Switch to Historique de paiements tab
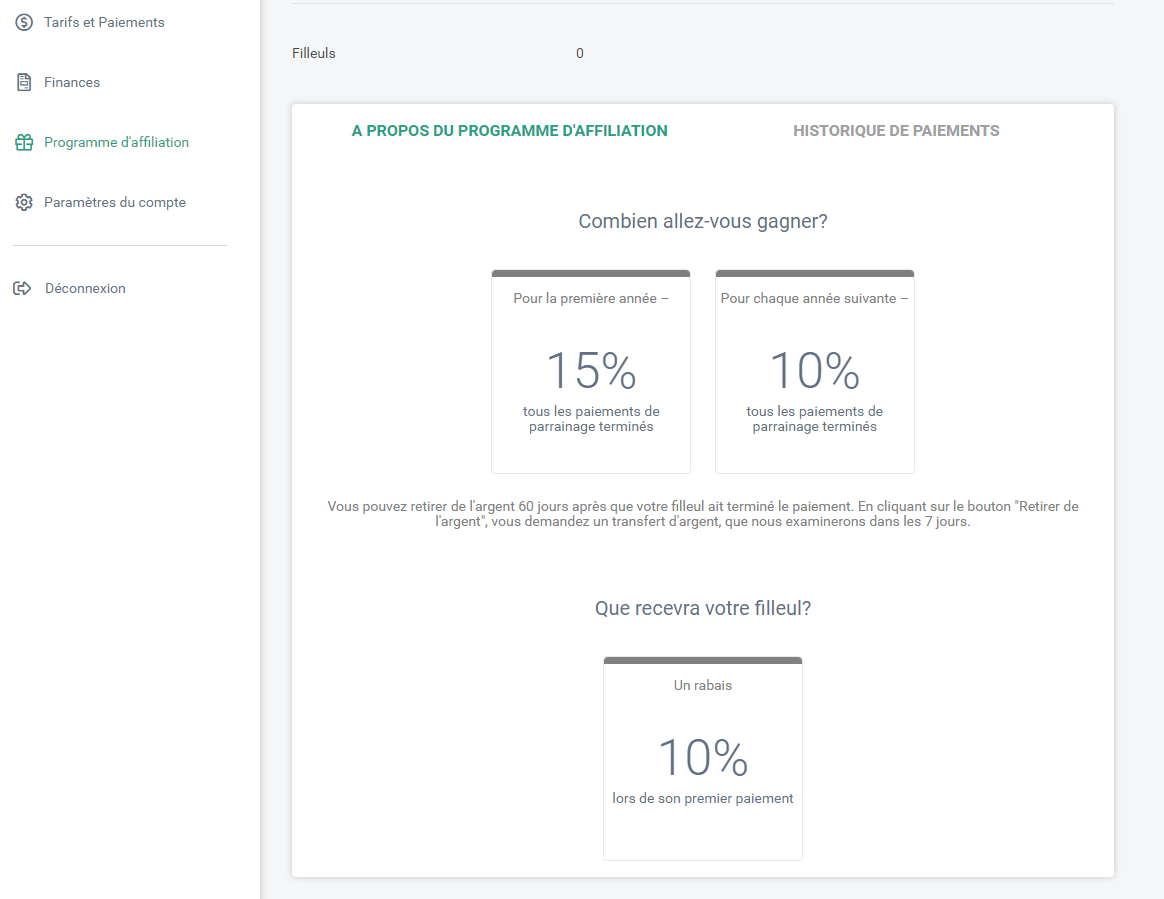The image size is (1164, 899). pos(896,131)
